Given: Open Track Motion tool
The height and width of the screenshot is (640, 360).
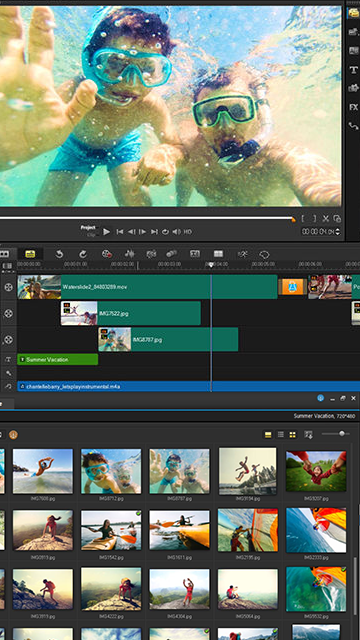Looking at the screenshot, I should [171, 254].
